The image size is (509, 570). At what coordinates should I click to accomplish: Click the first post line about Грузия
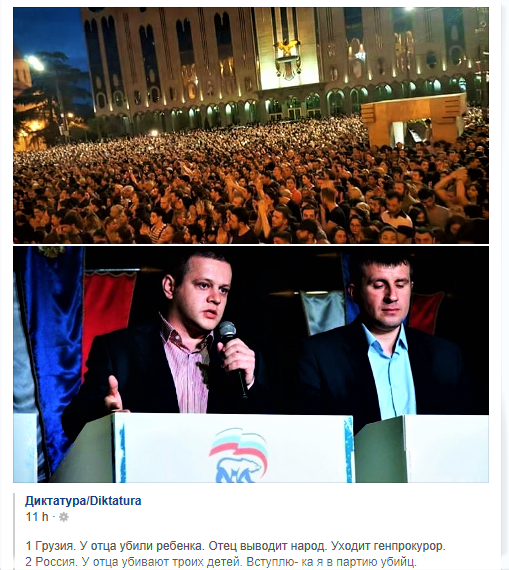coord(236,546)
